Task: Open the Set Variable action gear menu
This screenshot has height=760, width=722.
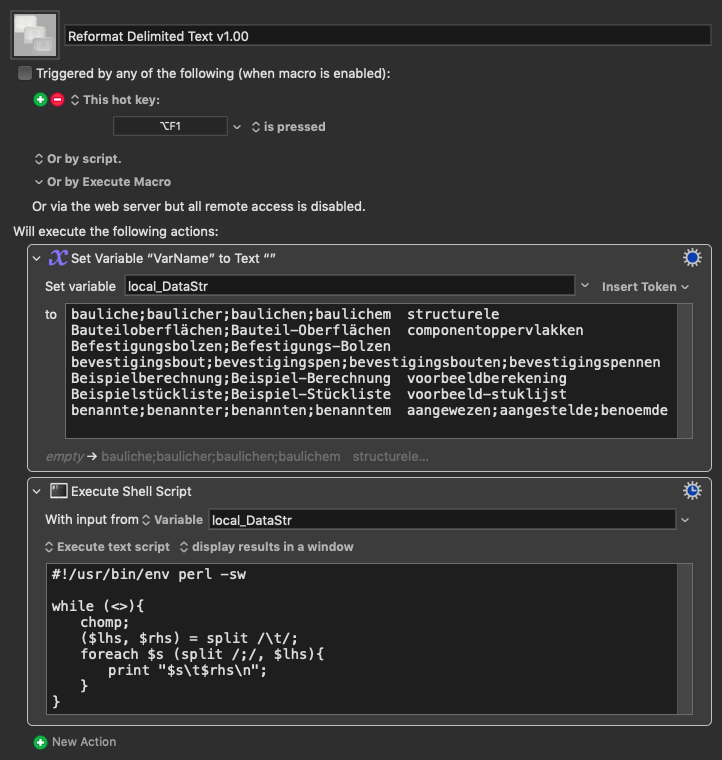Action: pos(692,257)
